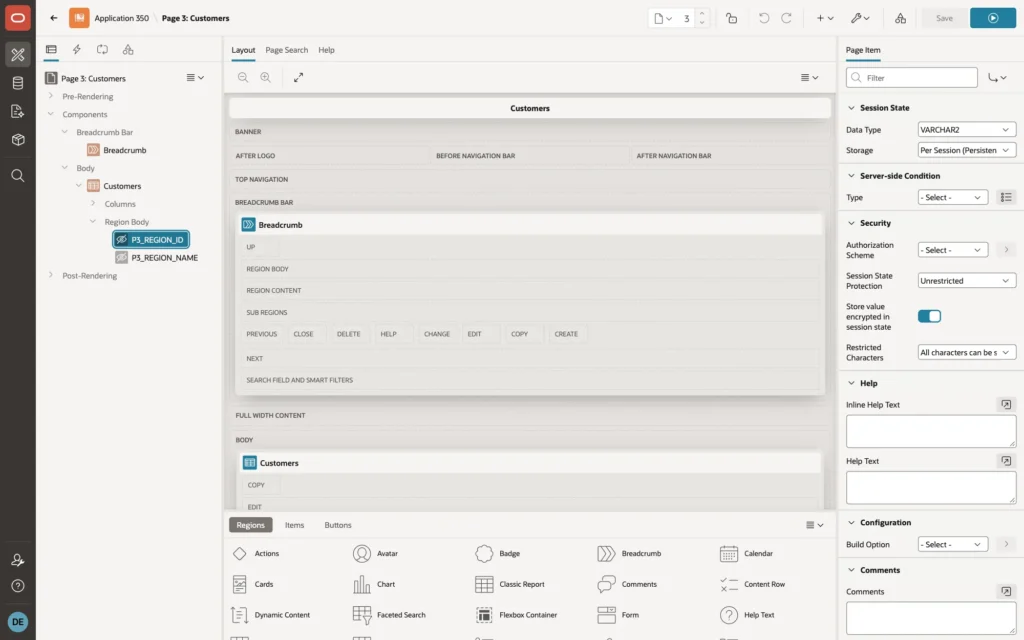Switch to the Page Search tab

click(286, 50)
